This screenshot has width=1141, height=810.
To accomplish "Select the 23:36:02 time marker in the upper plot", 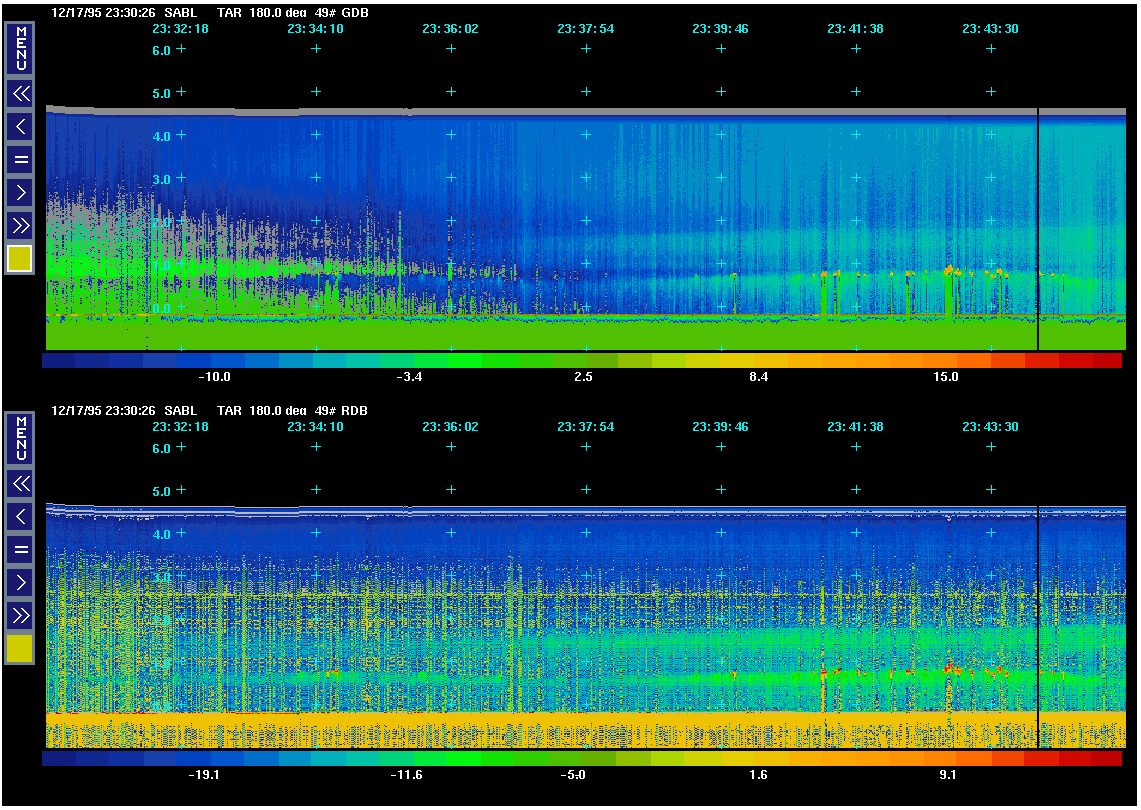I will 450,29.
